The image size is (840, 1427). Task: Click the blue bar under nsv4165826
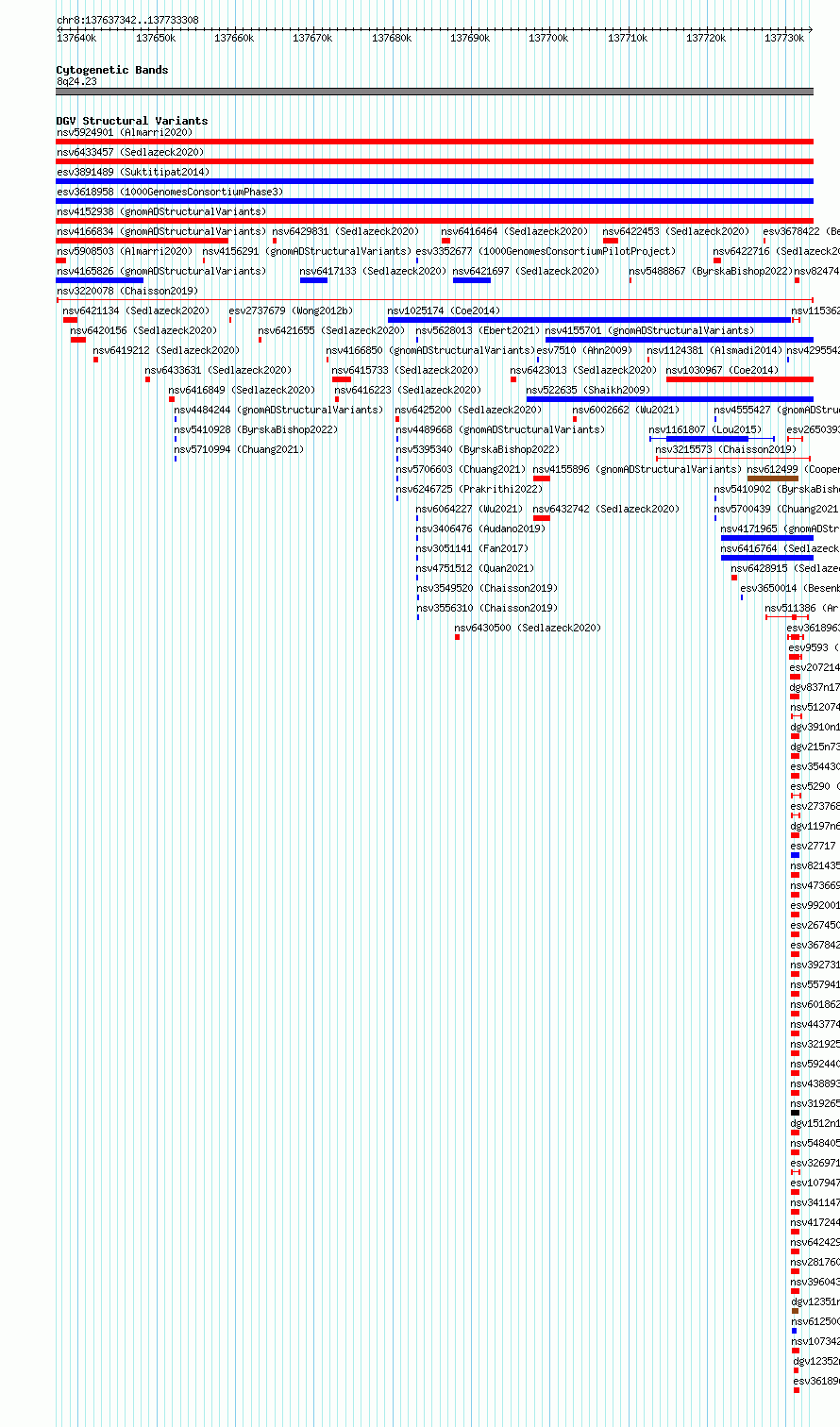click(99, 280)
